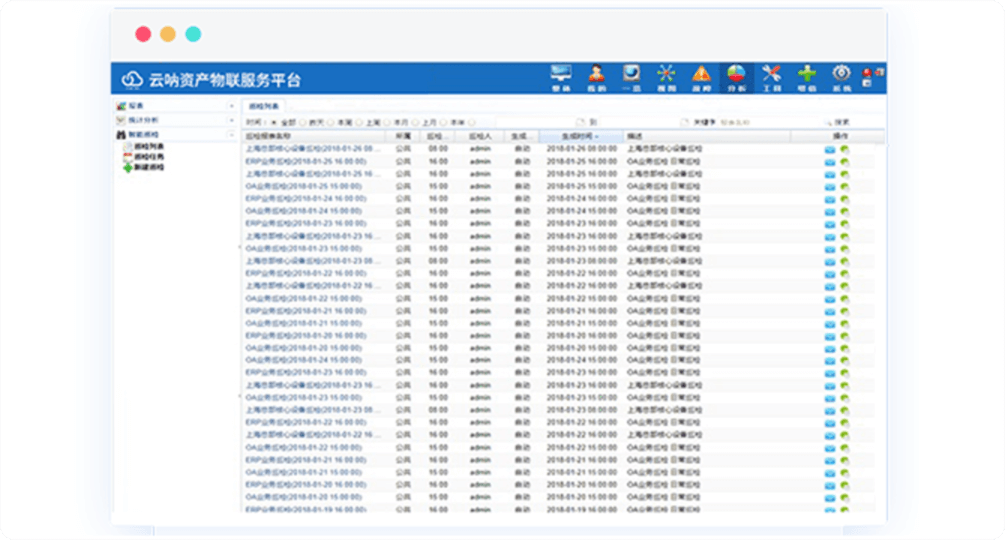Click the red alarm bell icon in header corner
Image resolution: width=1005 pixels, height=540 pixels.
click(x=867, y=72)
